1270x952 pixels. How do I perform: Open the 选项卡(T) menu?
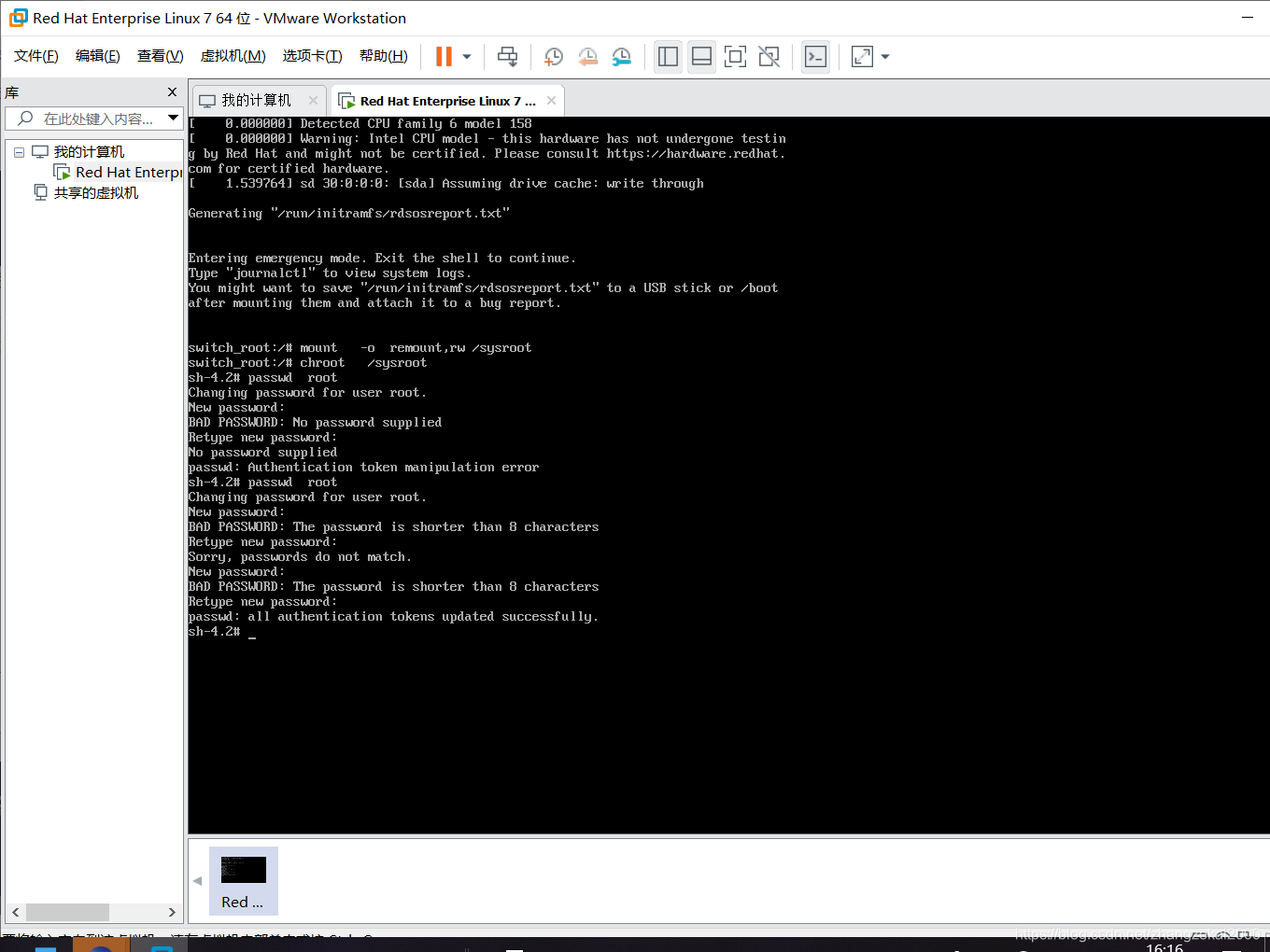tap(313, 56)
